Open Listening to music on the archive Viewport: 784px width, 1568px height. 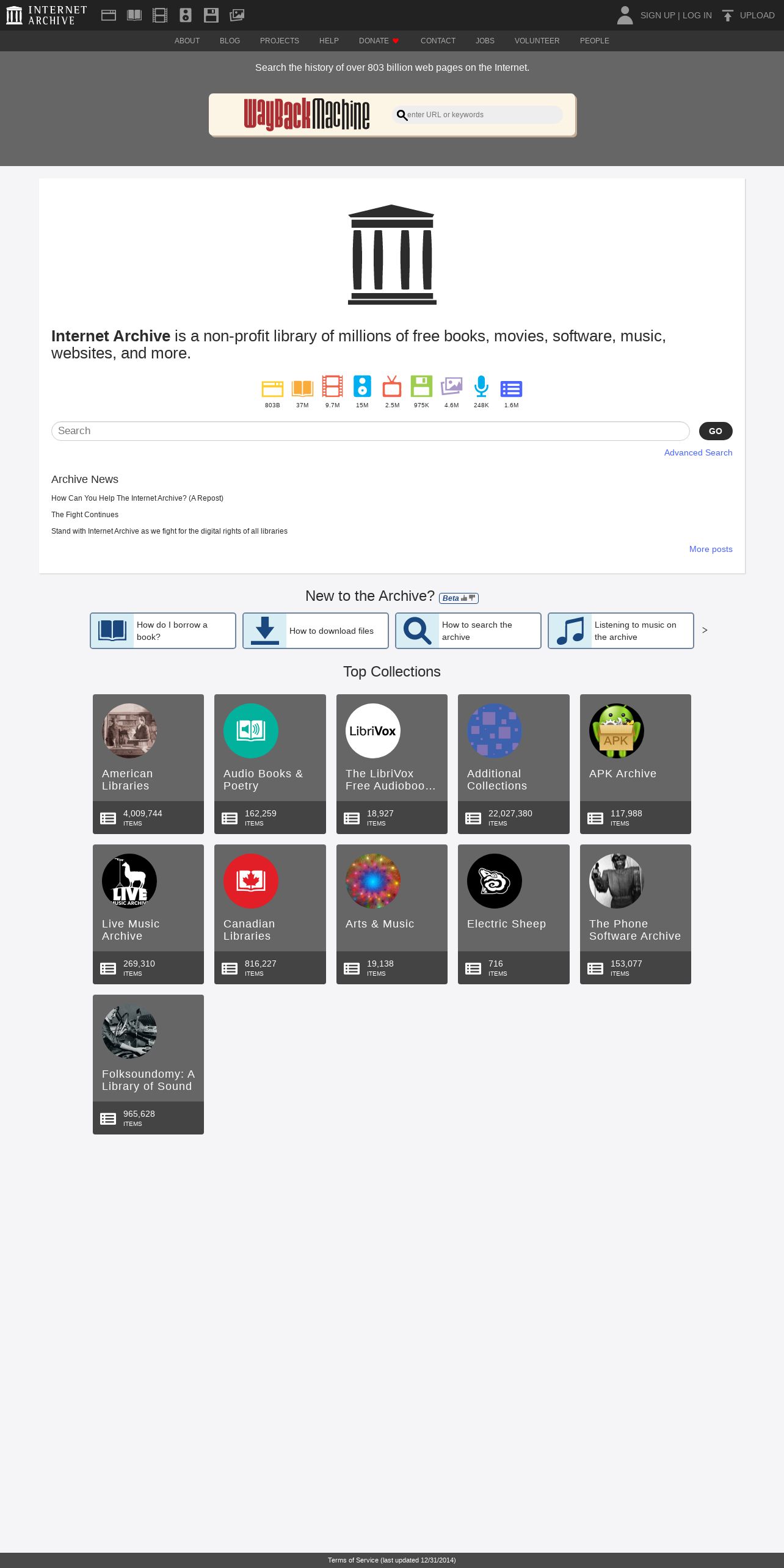click(621, 631)
